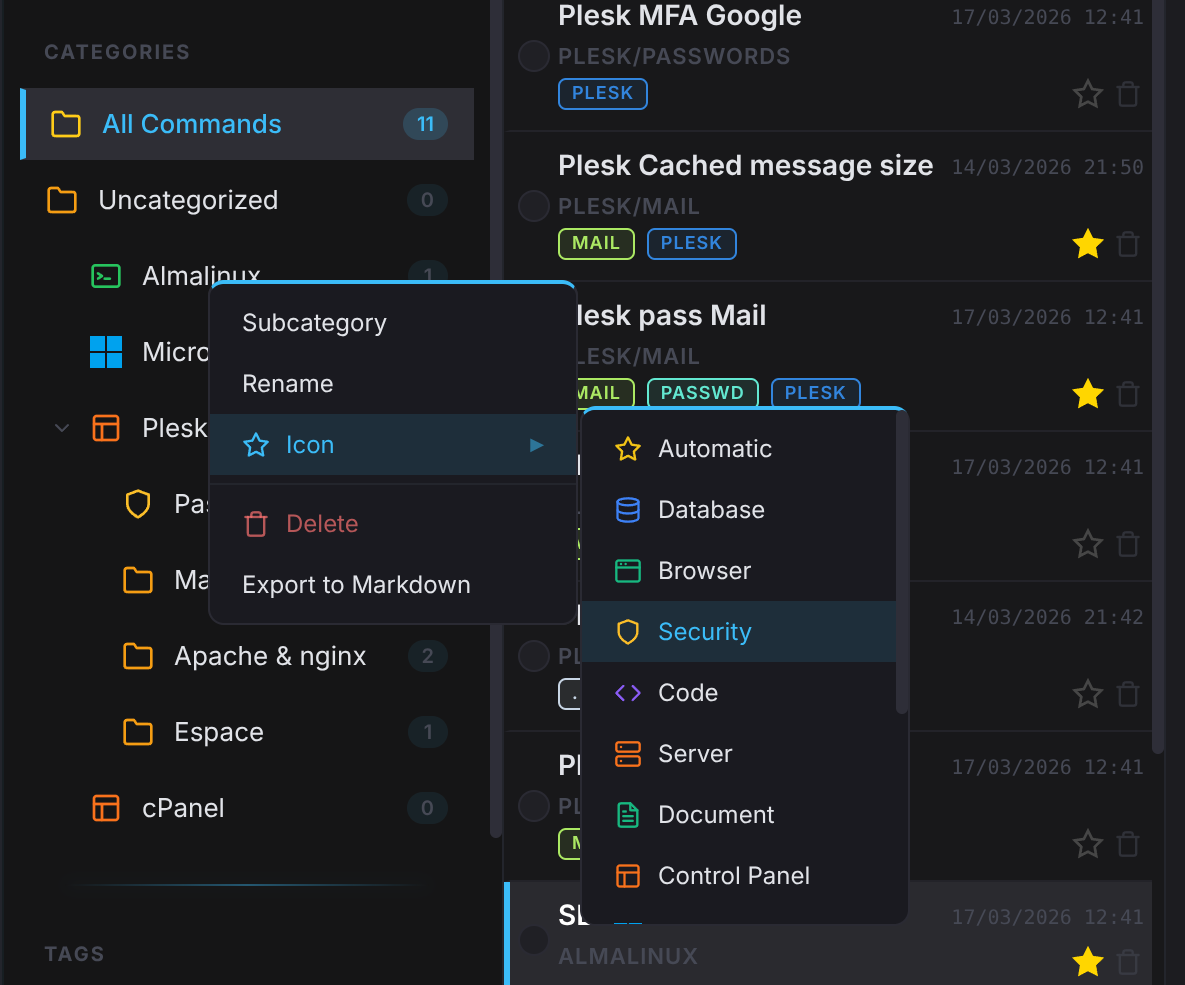The height and width of the screenshot is (985, 1185).
Task: Pick Security in the icon submenu
Action: click(738, 632)
